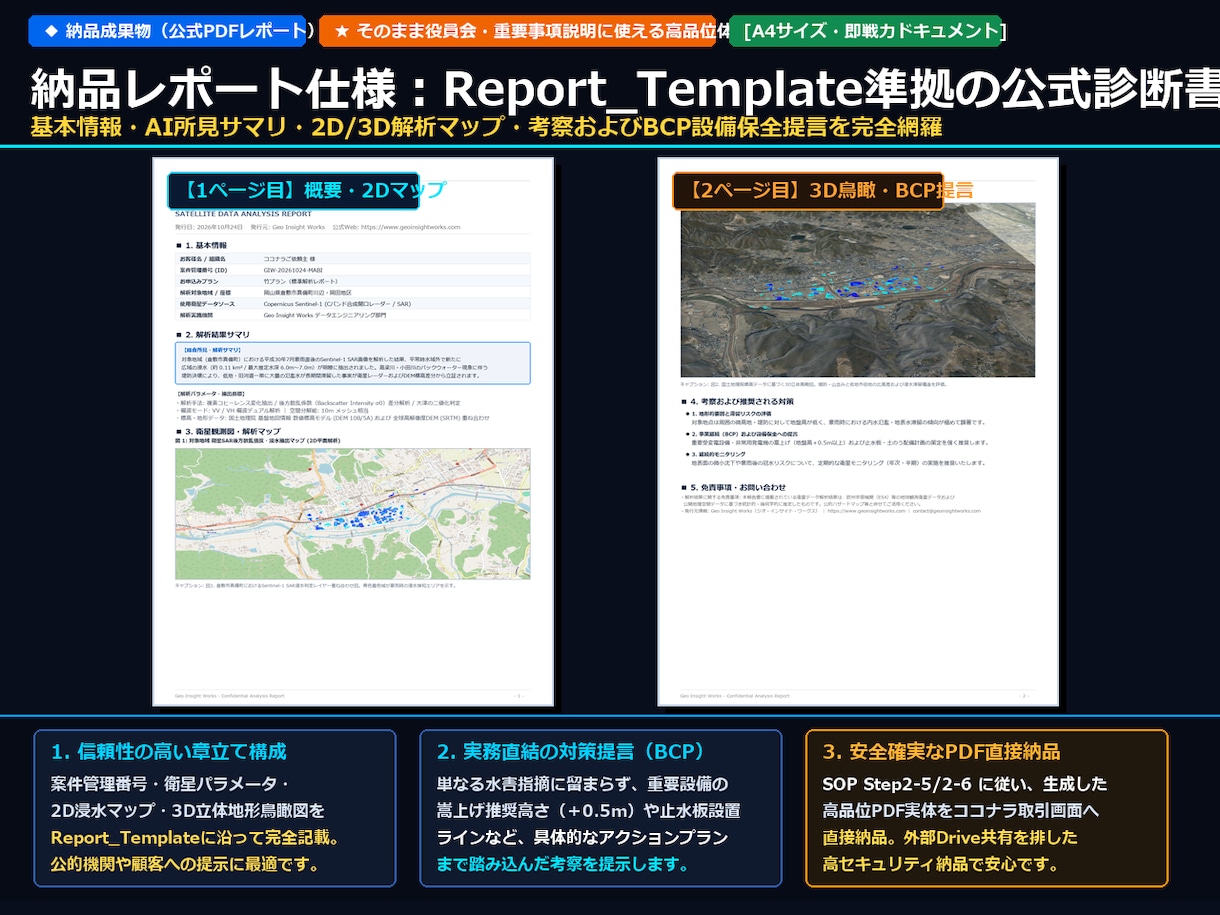1220x915 pixels.
Task: Click the page 2 Confidential Analysis Report footer
Action: [735, 695]
